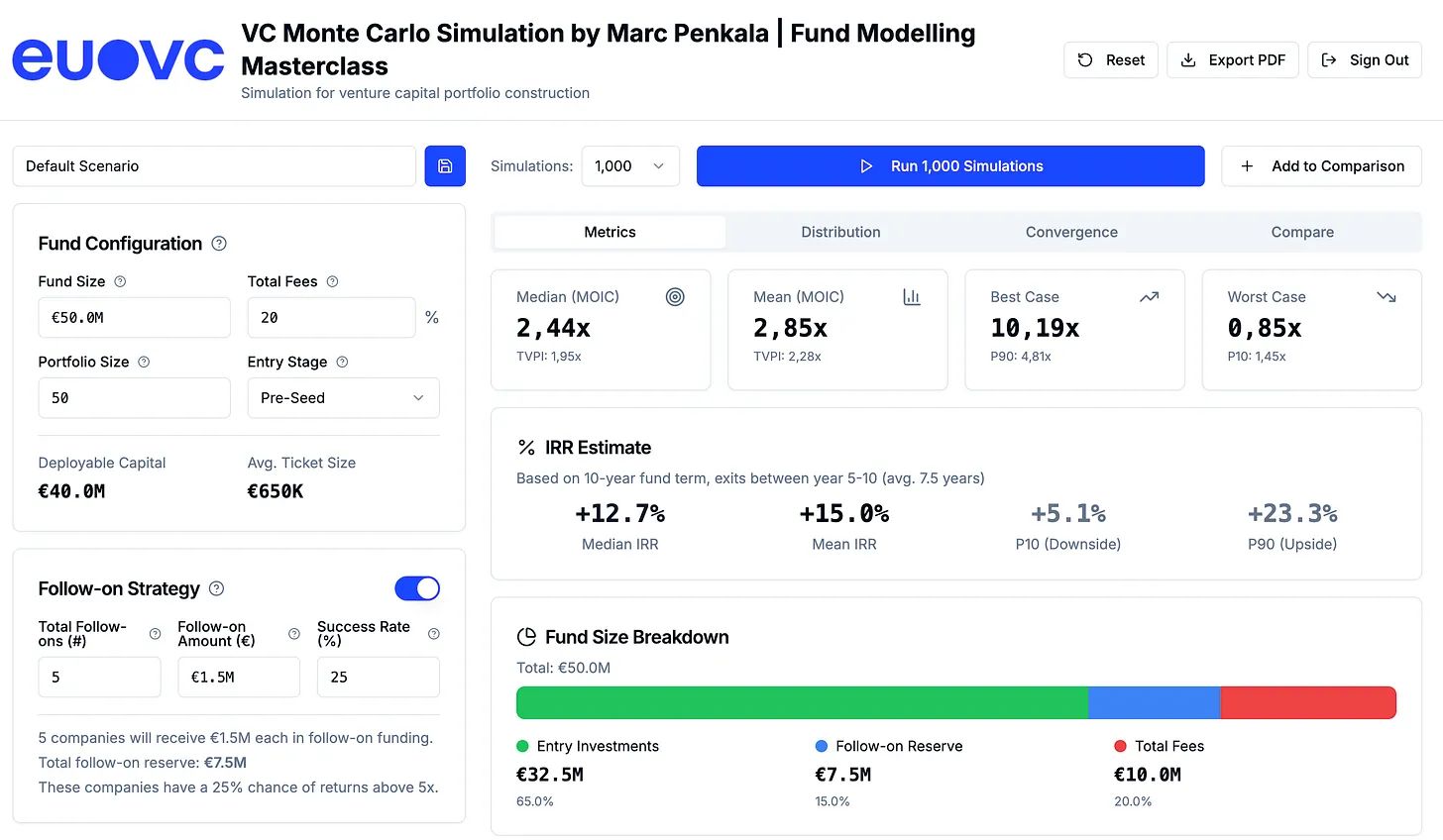Image resolution: width=1443 pixels, height=840 pixels.
Task: Click the Entry Stage info icon
Action: (342, 362)
